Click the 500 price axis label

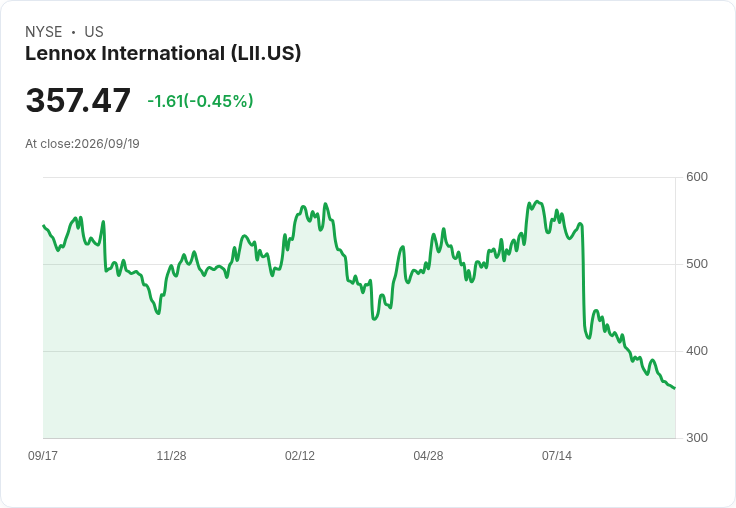pos(697,264)
